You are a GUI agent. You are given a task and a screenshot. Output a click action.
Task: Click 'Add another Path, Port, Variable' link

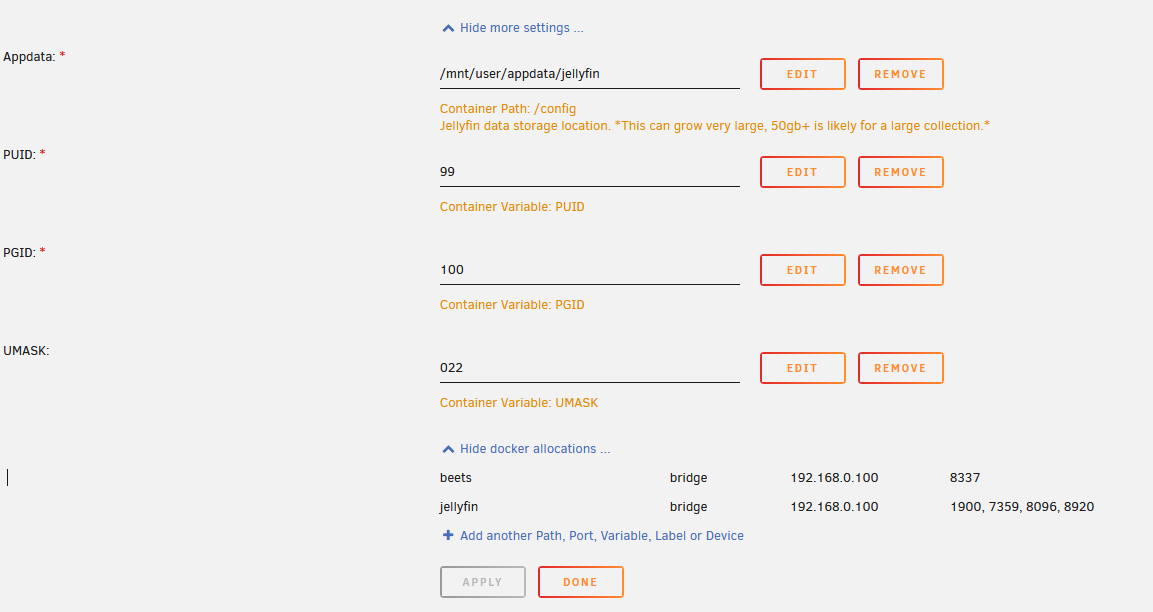coord(601,536)
